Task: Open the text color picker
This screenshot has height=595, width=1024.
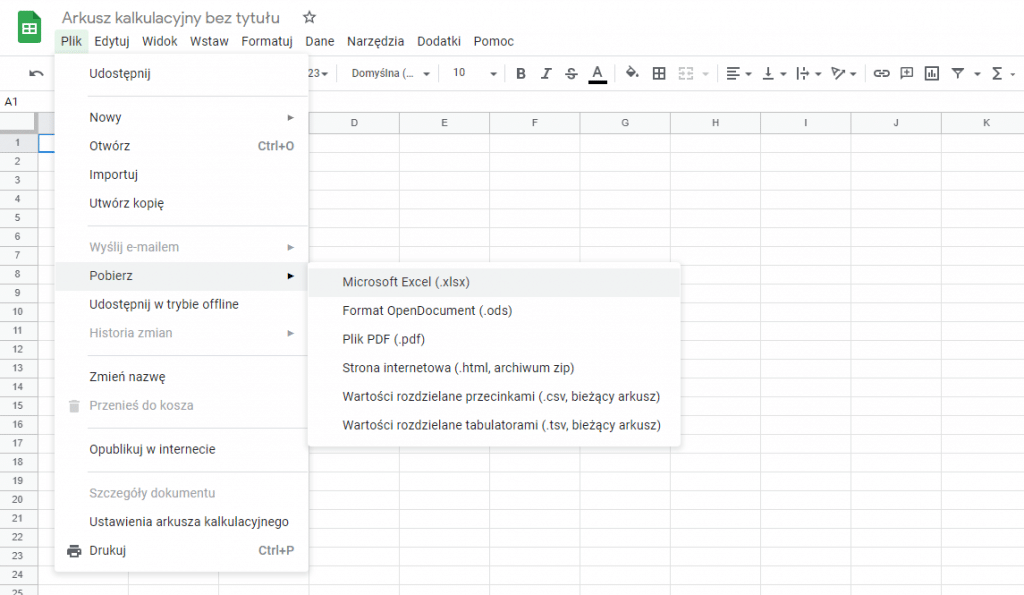Action: coord(598,74)
